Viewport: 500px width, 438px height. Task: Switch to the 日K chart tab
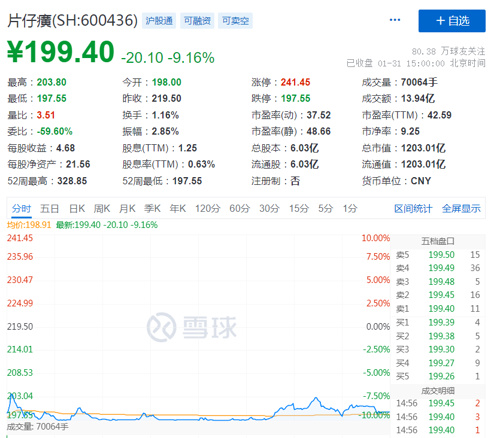click(x=77, y=209)
